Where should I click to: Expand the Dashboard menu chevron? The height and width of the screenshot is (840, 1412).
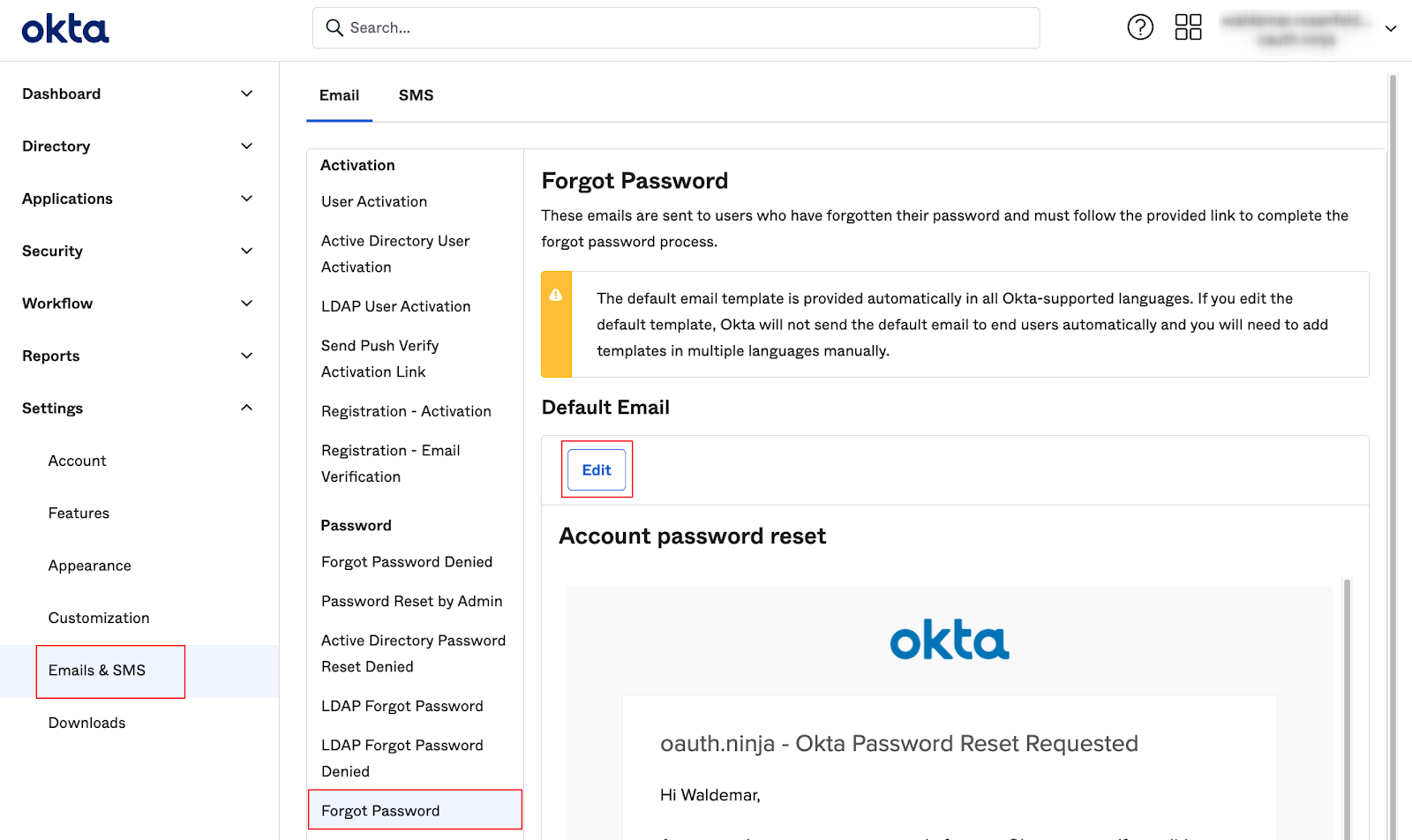pos(247,94)
